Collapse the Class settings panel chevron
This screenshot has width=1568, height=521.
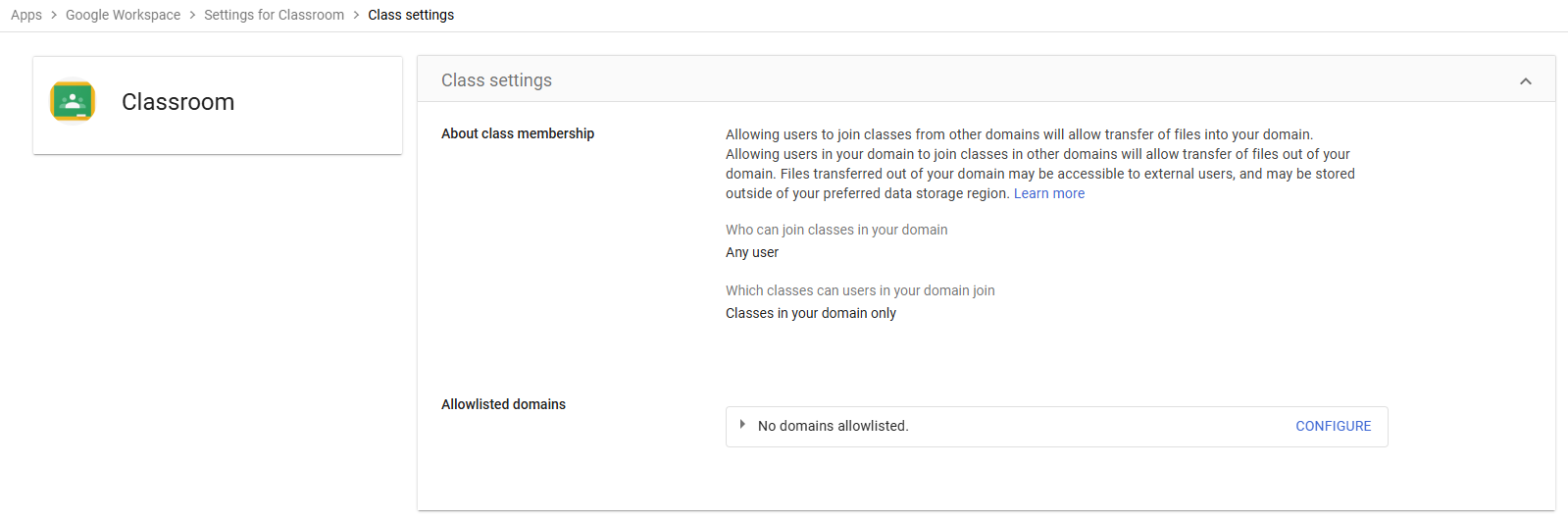tap(1525, 81)
